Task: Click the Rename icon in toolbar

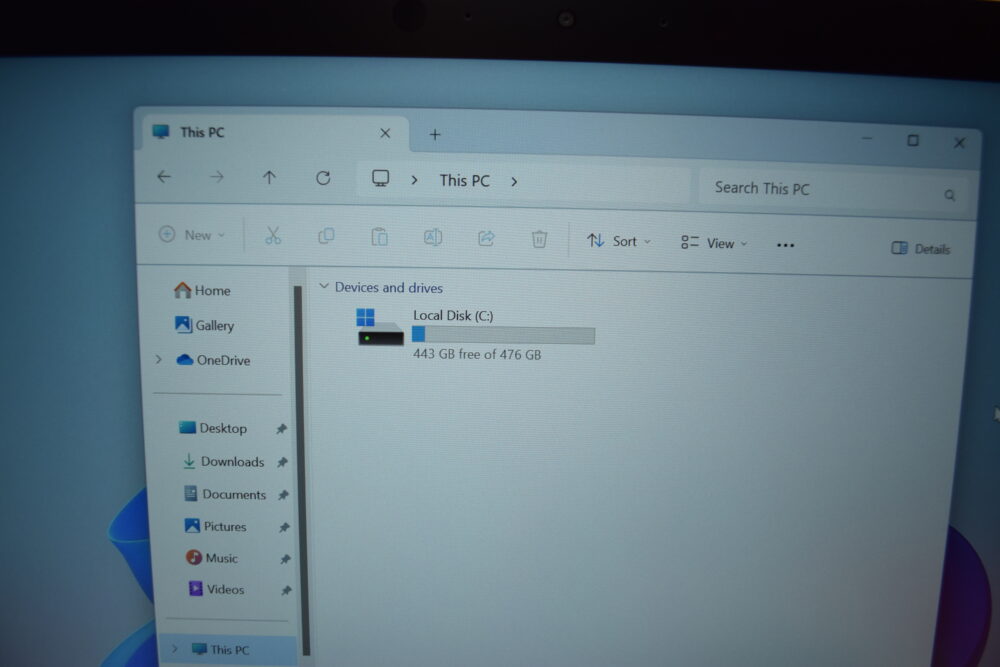Action: pyautogui.click(x=433, y=237)
